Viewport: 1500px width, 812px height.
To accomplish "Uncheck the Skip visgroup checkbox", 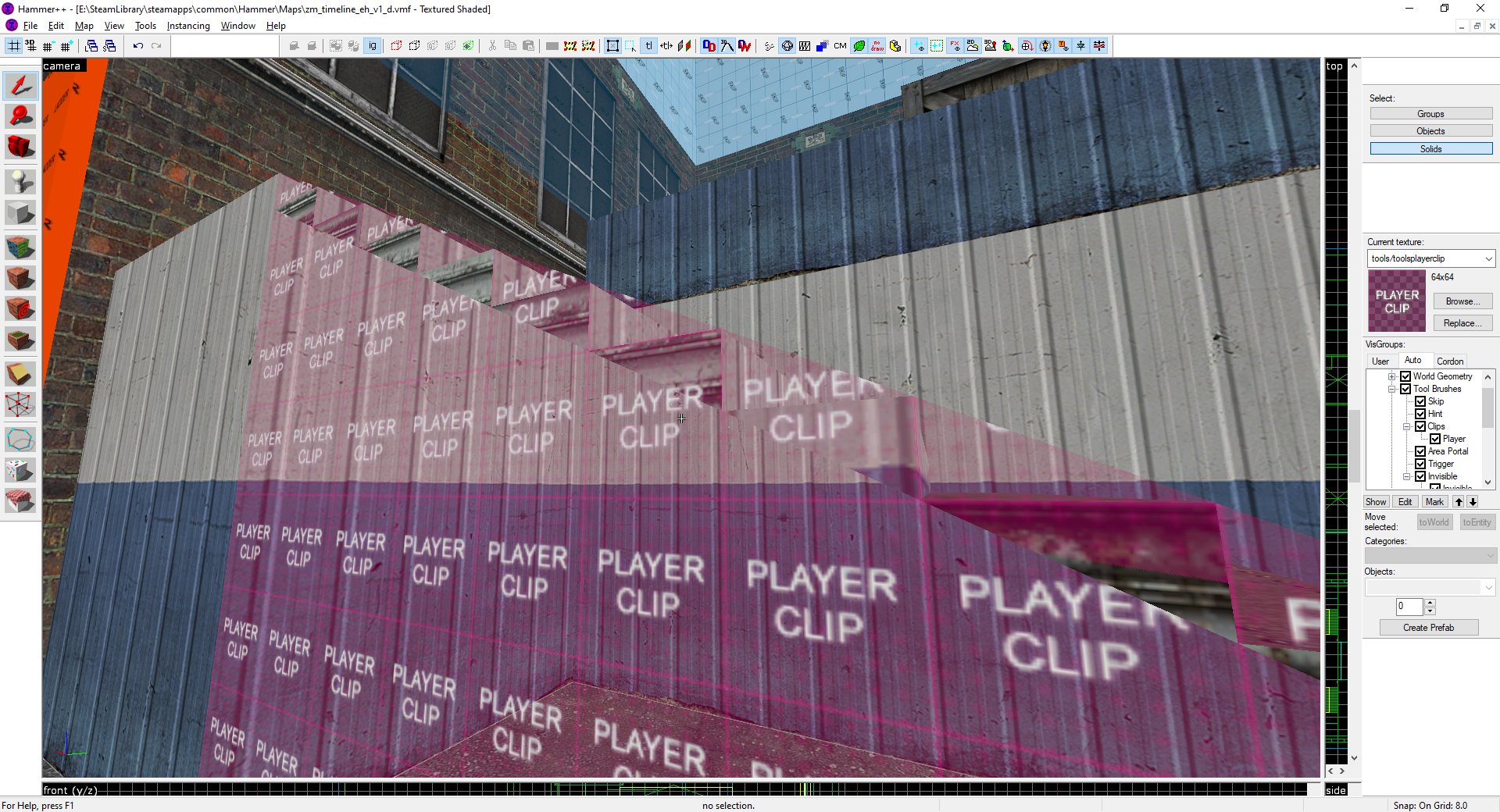I will point(1420,401).
